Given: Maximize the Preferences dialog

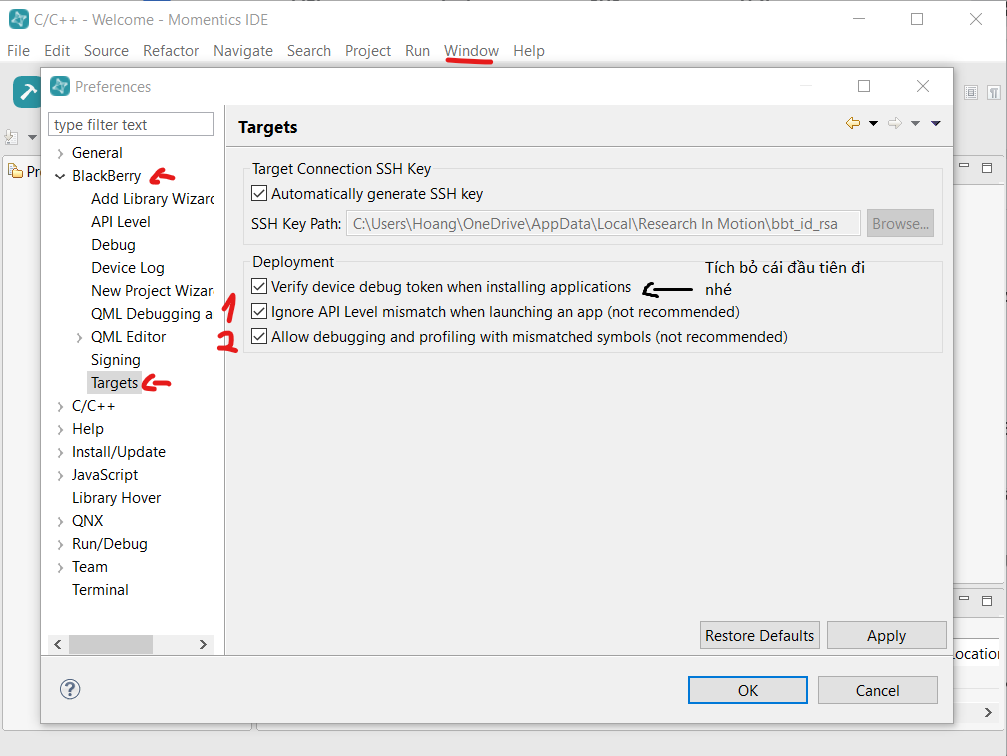Looking at the screenshot, I should coord(864,86).
